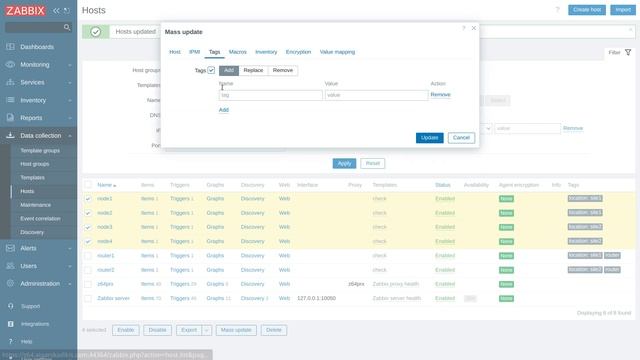Expand the Alerts menu chevron

pyautogui.click(x=70, y=249)
